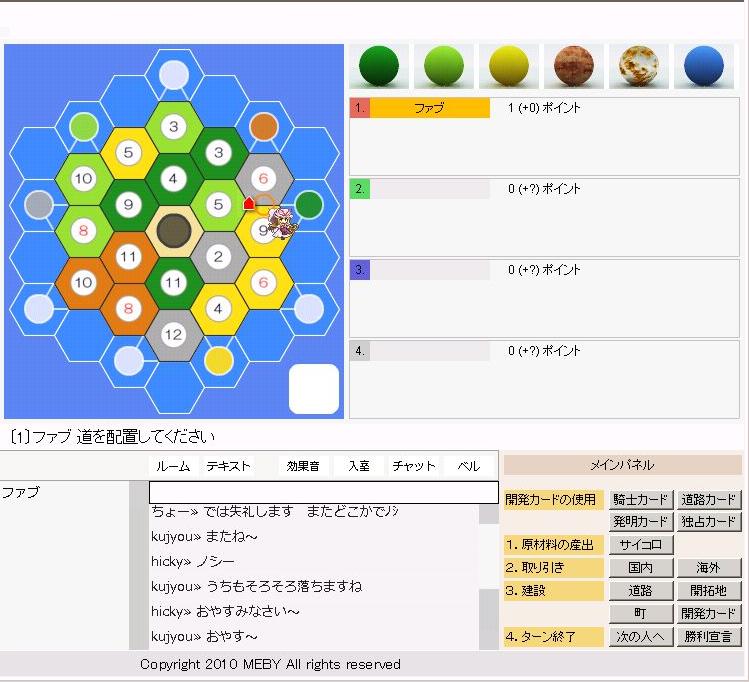End turn with the 次の人へ button
The width and height of the screenshot is (749, 682).
pos(641,637)
